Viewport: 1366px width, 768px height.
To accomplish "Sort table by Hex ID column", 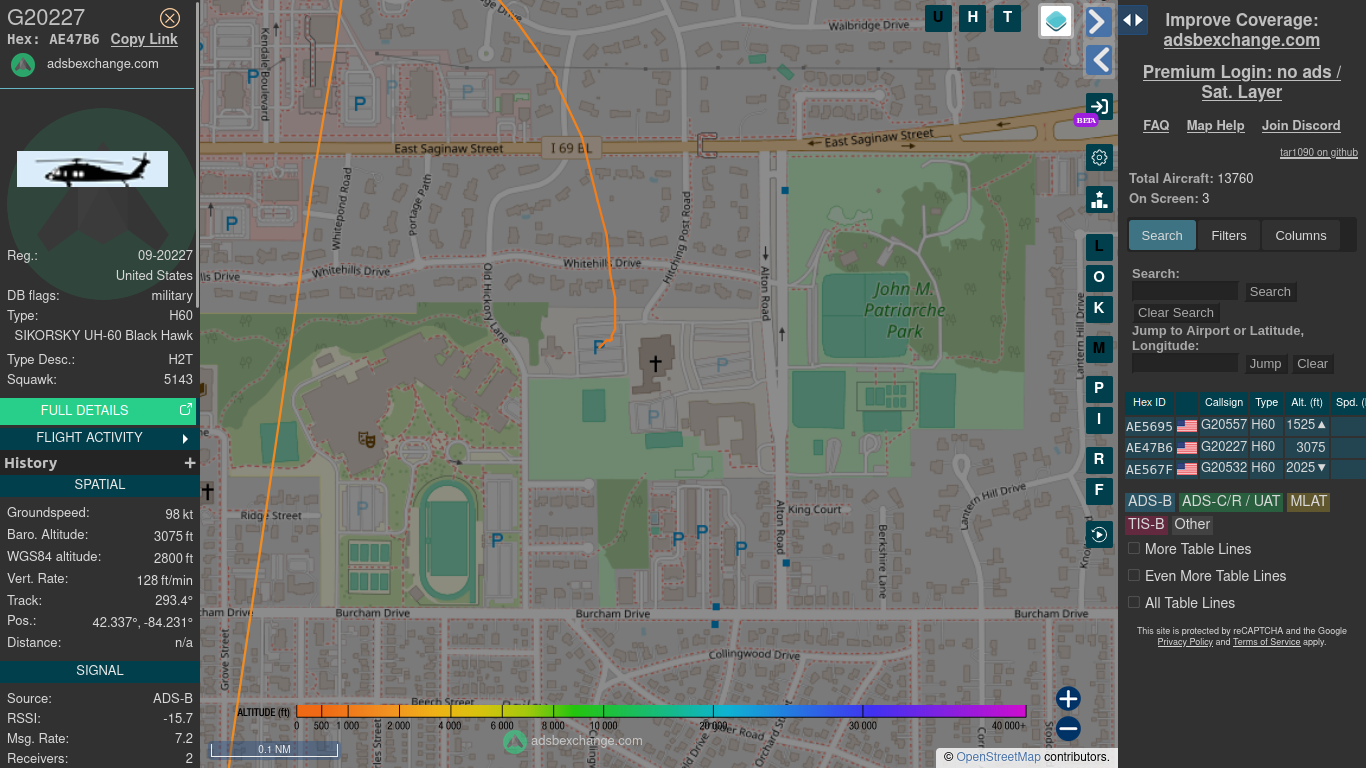I will pyautogui.click(x=1149, y=402).
